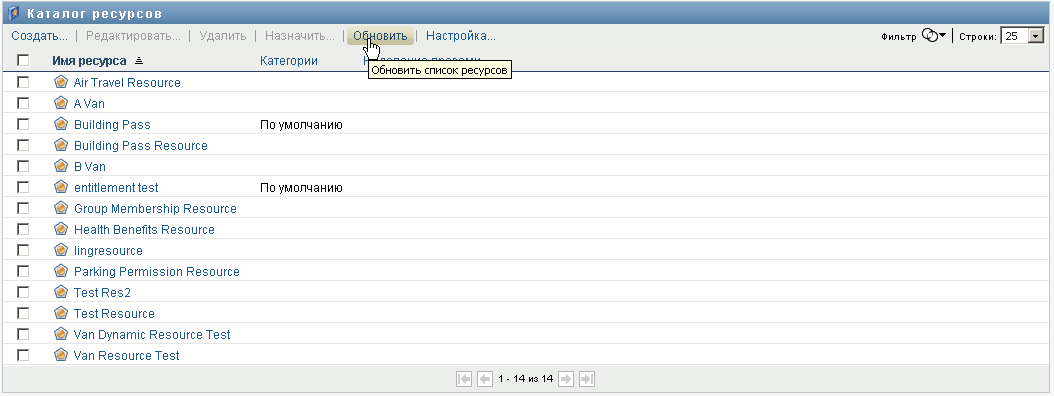Click the A Van resource icon
This screenshot has width=1054, height=396.
pyautogui.click(x=61, y=103)
